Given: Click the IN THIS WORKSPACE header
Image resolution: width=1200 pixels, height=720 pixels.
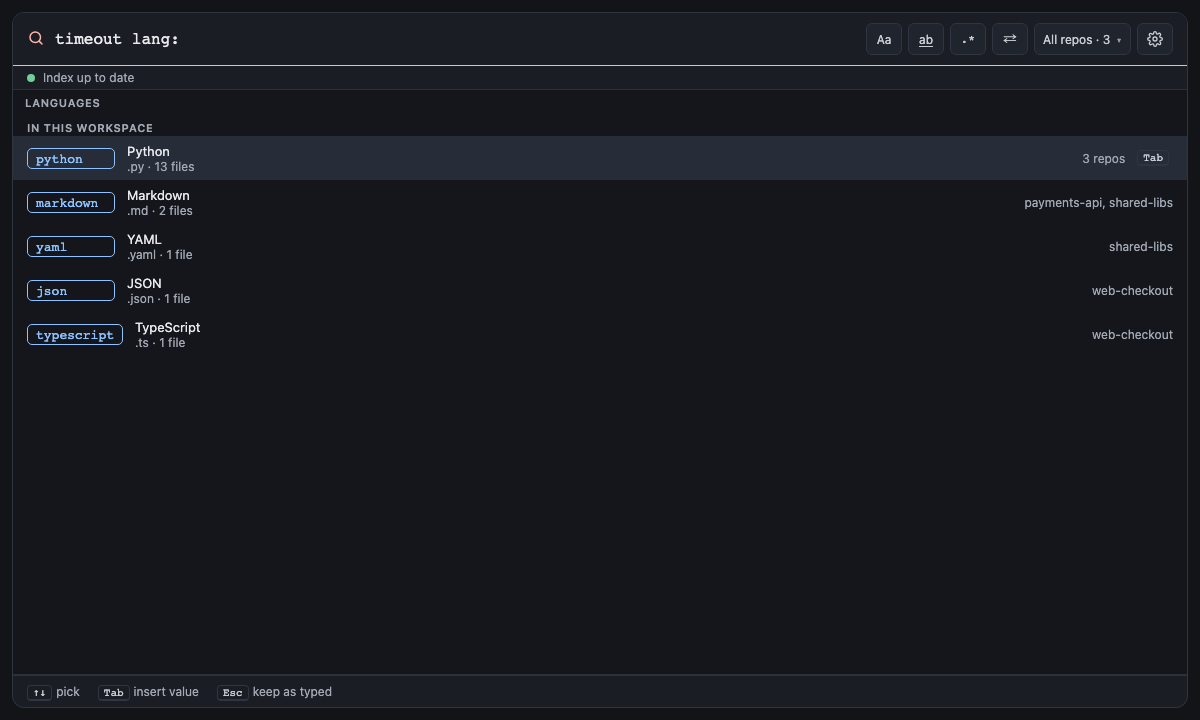Looking at the screenshot, I should point(90,128).
